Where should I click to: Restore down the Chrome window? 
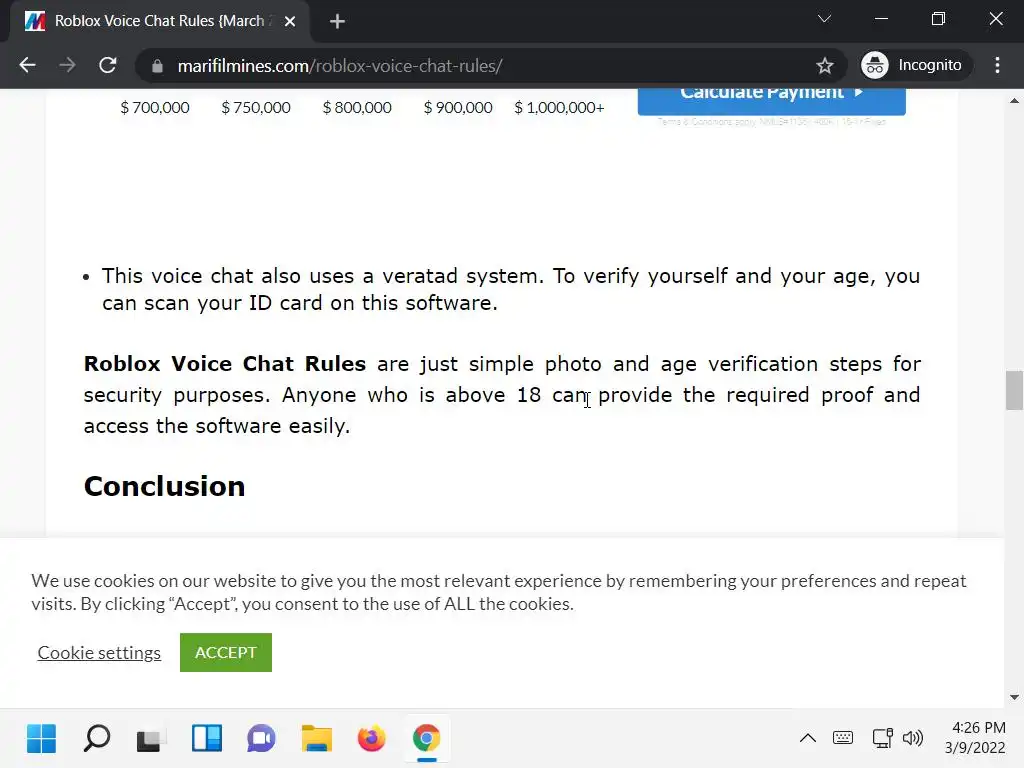pyautogui.click(x=938, y=19)
